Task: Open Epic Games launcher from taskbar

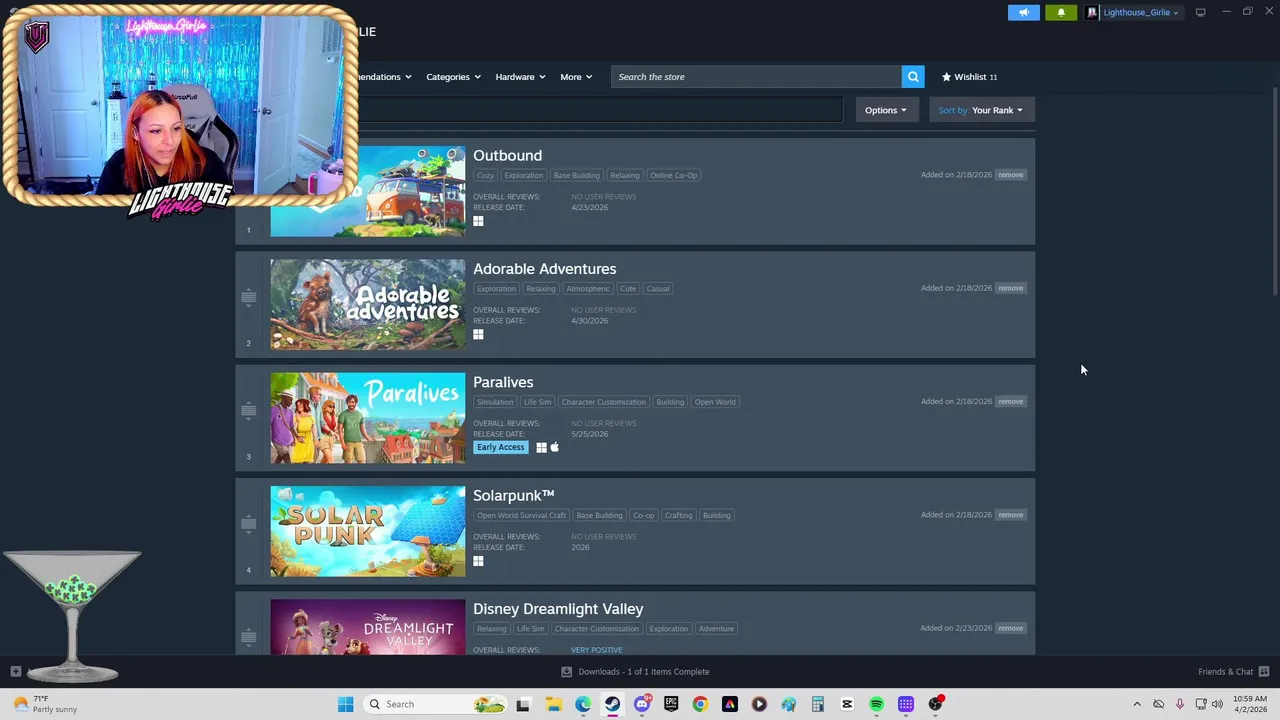Action: coord(671,704)
